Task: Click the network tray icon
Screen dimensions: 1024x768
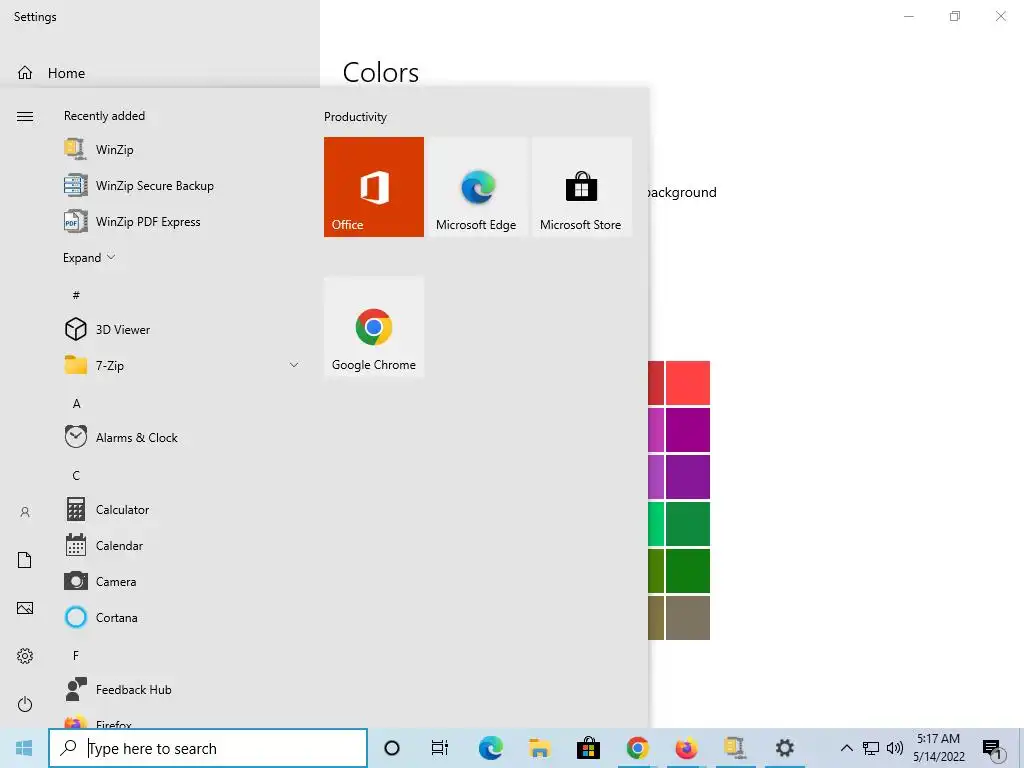Action: 871,748
